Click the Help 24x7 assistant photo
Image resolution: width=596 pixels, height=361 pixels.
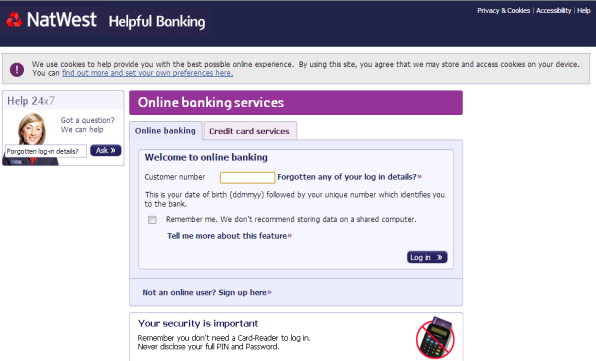pos(31,139)
